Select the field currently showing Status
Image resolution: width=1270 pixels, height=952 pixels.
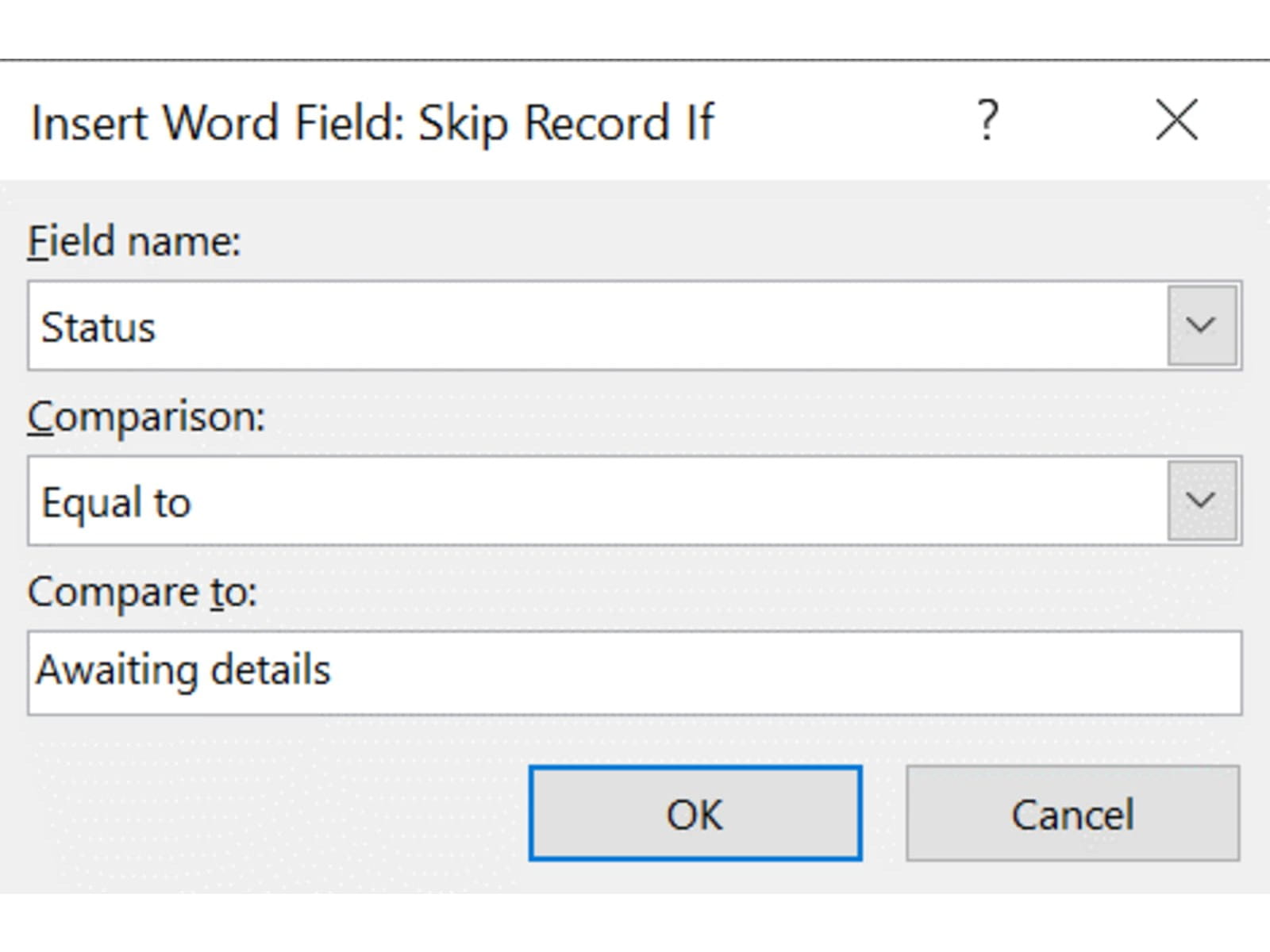pyautogui.click(x=595, y=326)
